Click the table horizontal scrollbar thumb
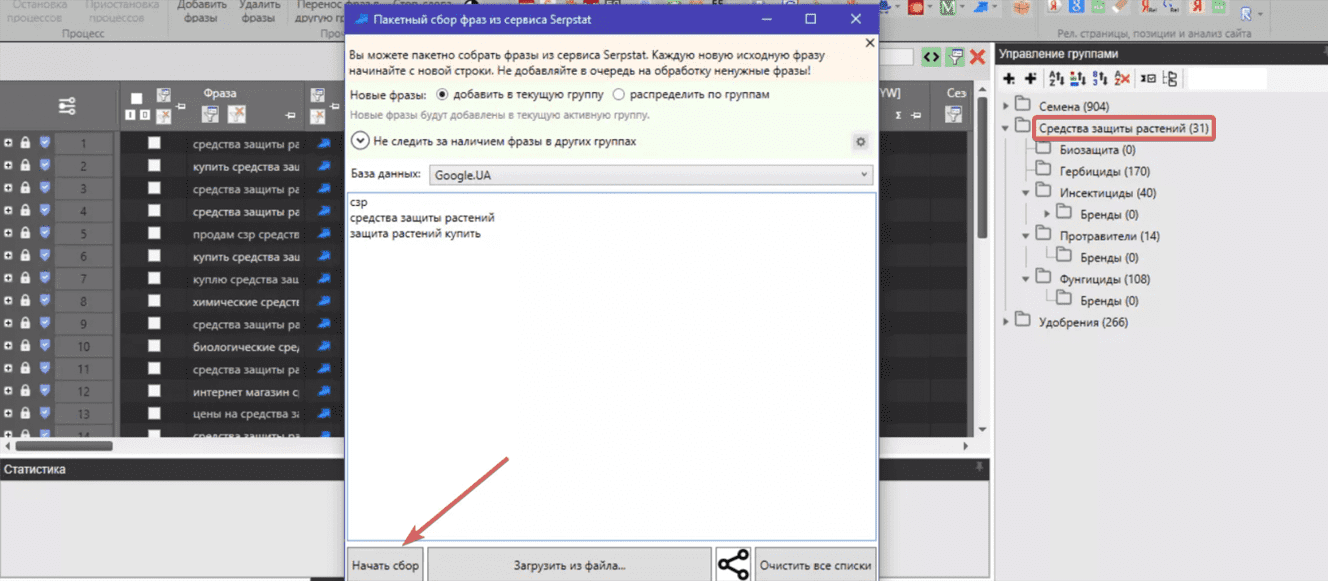The image size is (1328, 581). 64,446
